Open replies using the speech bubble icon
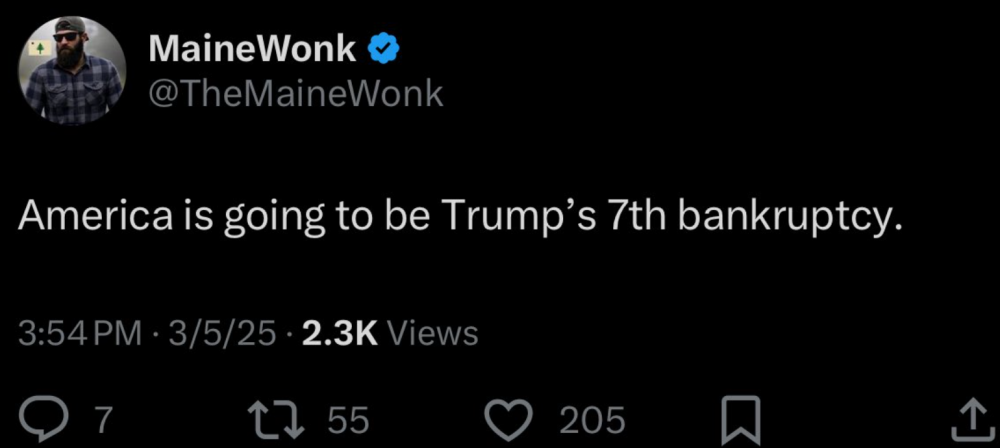The height and width of the screenshot is (448, 1000). coord(44,419)
